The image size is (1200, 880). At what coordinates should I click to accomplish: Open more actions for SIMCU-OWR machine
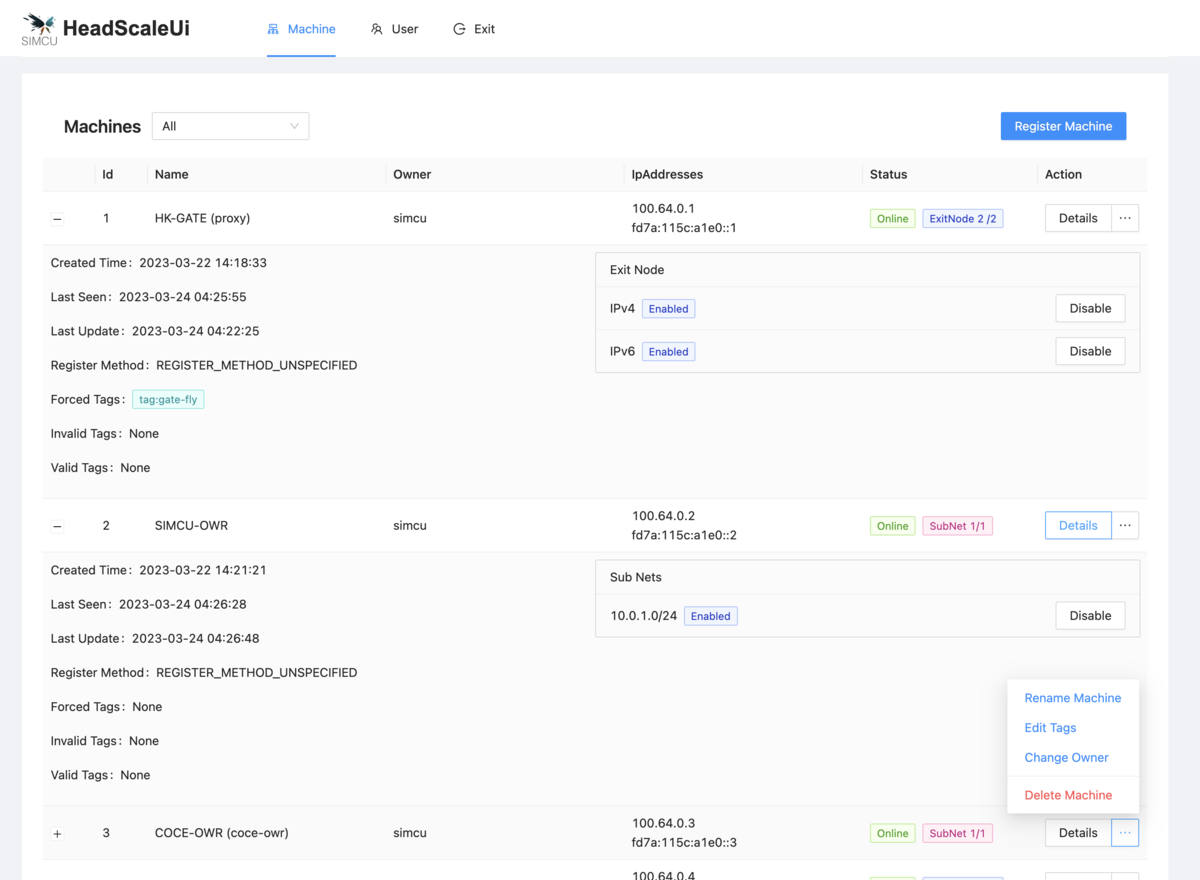[1125, 526]
